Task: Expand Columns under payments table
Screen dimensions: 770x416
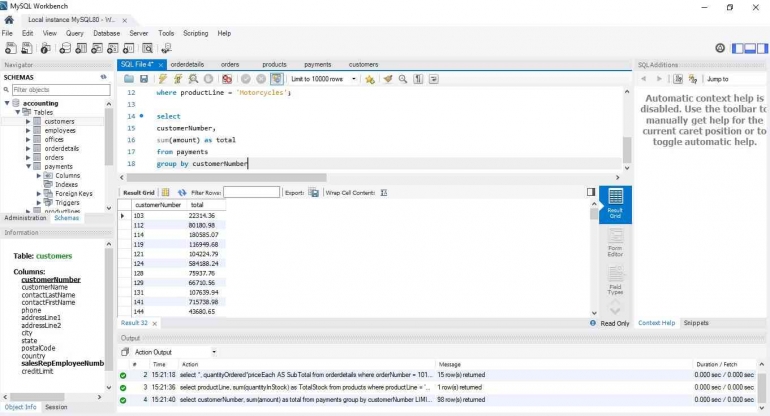Action: (x=39, y=175)
